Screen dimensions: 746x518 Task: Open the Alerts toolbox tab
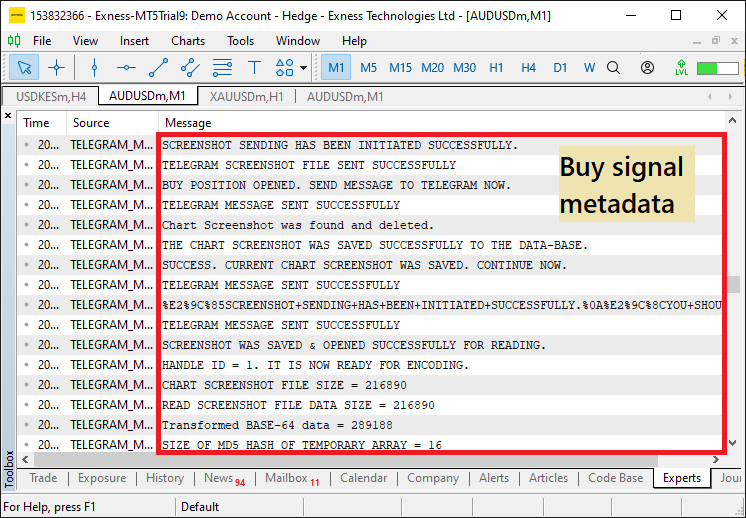click(x=494, y=478)
